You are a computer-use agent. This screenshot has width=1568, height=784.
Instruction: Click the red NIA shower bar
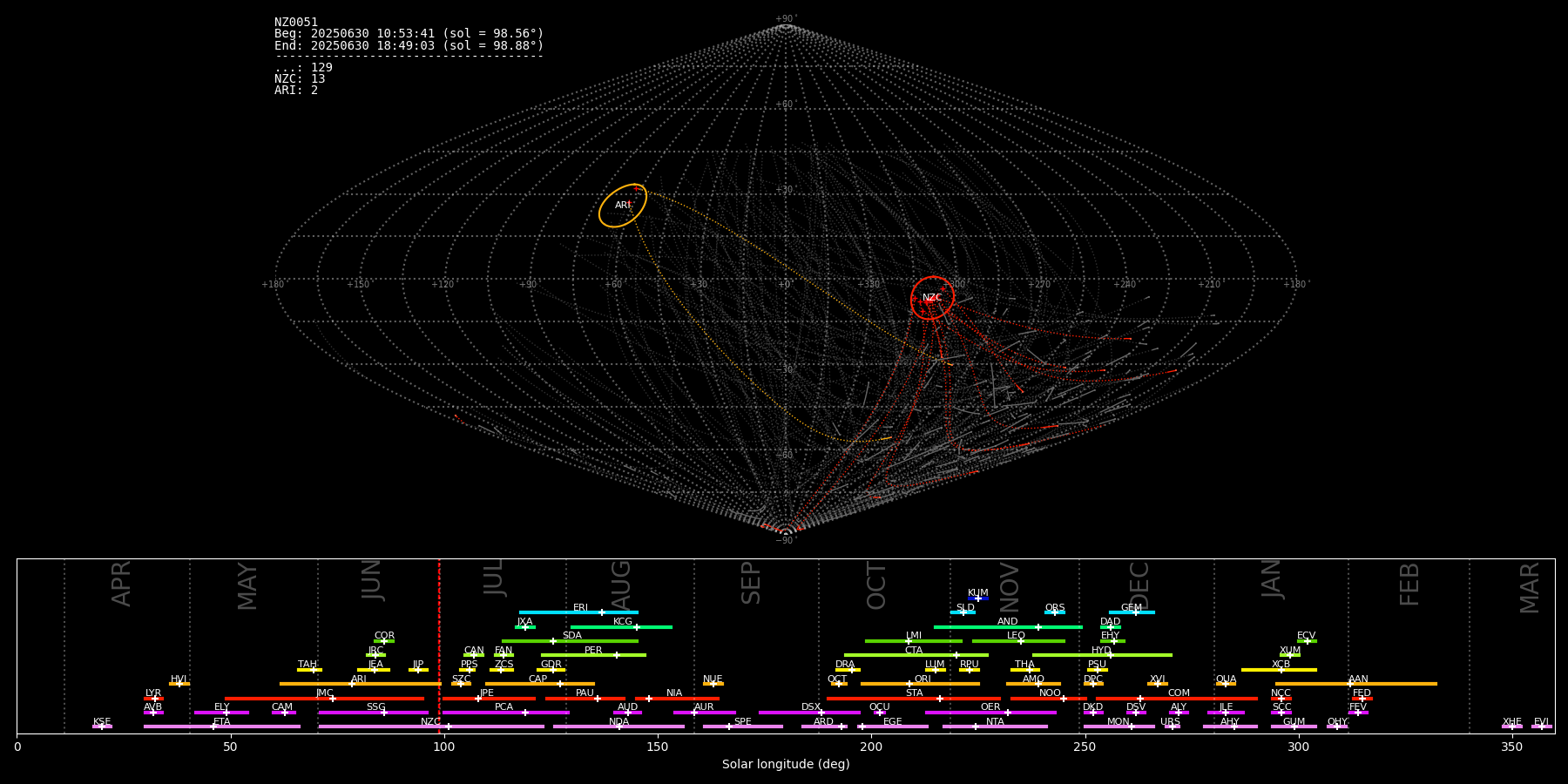click(x=677, y=699)
